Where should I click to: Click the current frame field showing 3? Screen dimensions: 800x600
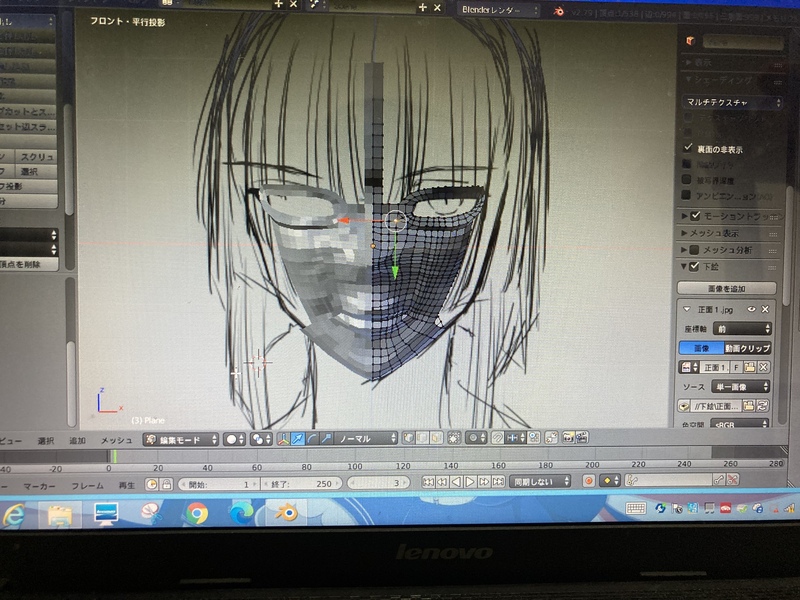378,483
